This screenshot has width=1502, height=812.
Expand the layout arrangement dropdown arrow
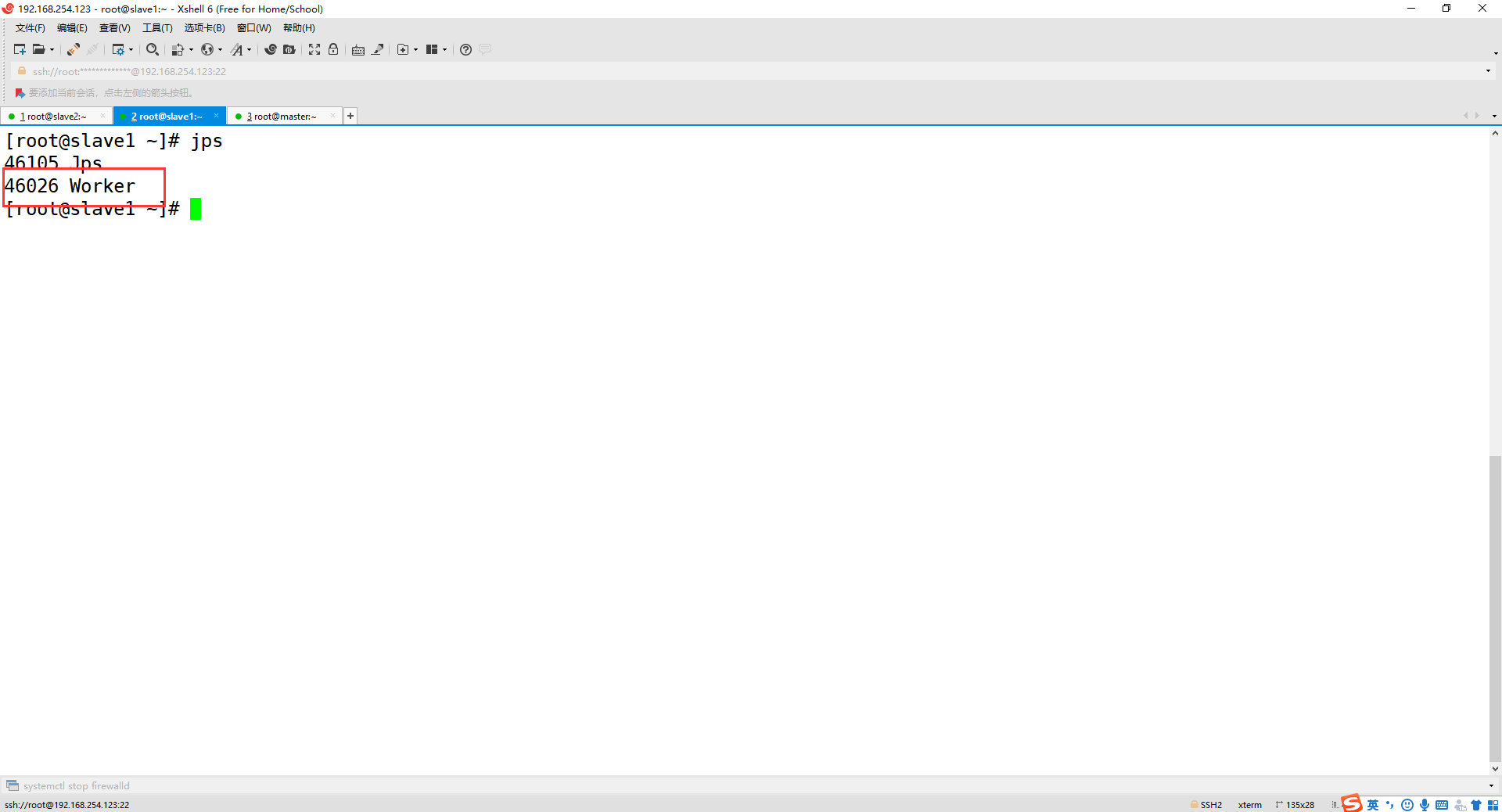444,50
